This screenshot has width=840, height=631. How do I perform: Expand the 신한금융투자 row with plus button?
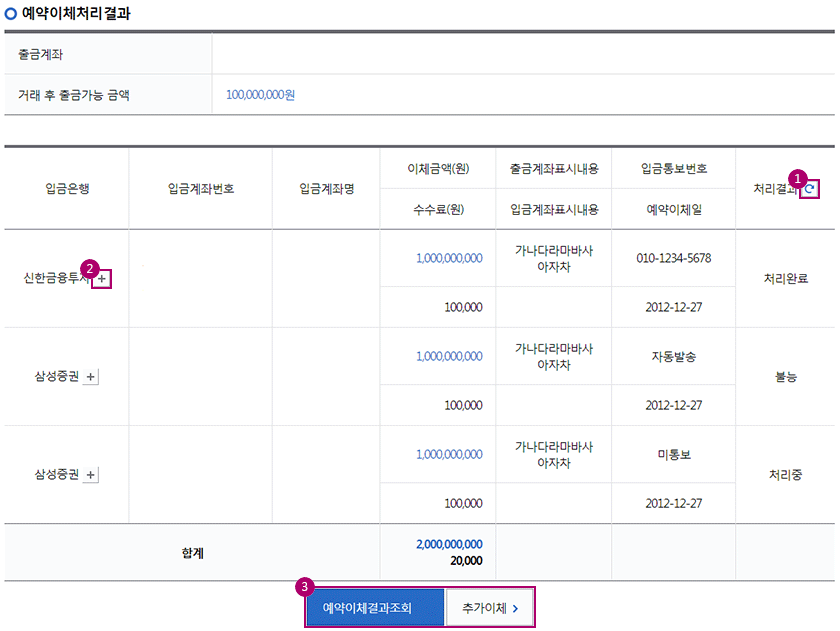[x=101, y=279]
